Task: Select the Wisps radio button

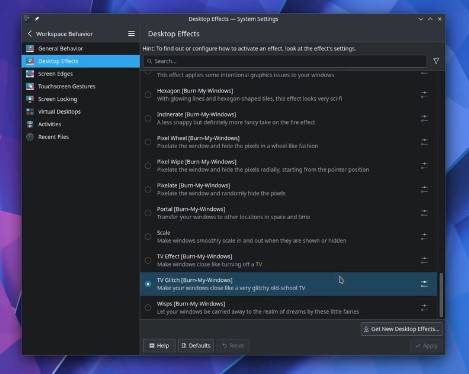Action: tap(148, 308)
